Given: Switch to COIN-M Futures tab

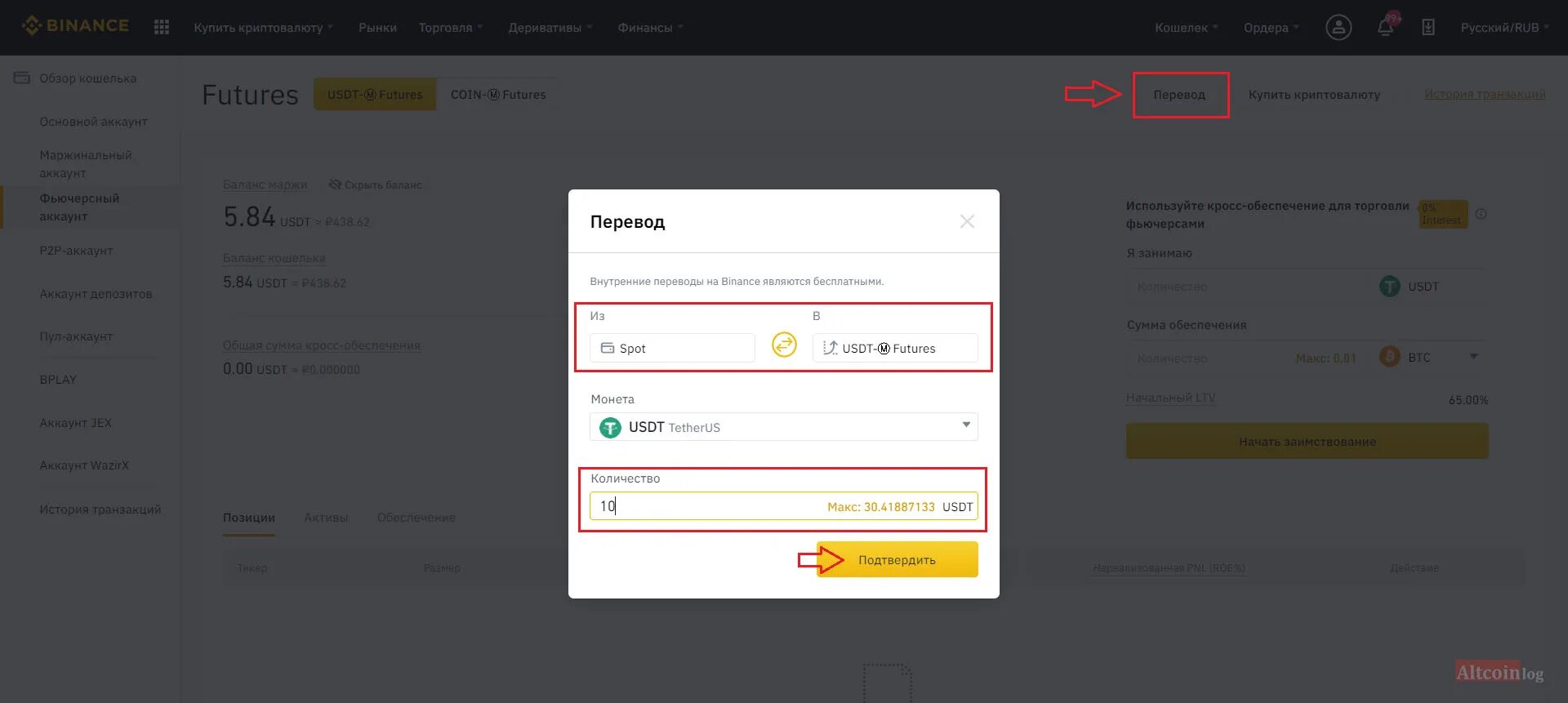Looking at the screenshot, I should tap(498, 95).
